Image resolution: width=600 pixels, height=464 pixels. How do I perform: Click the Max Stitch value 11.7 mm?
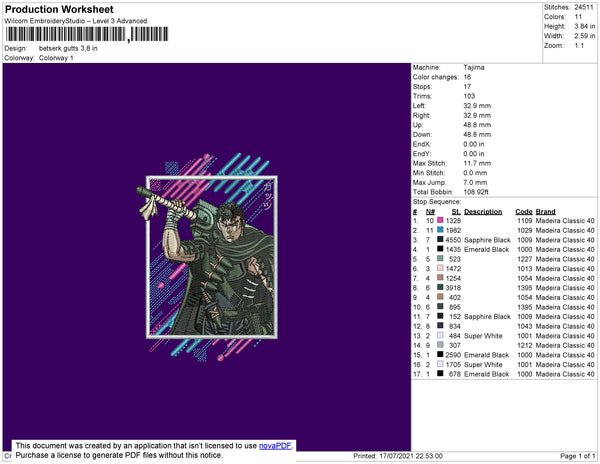click(477, 163)
